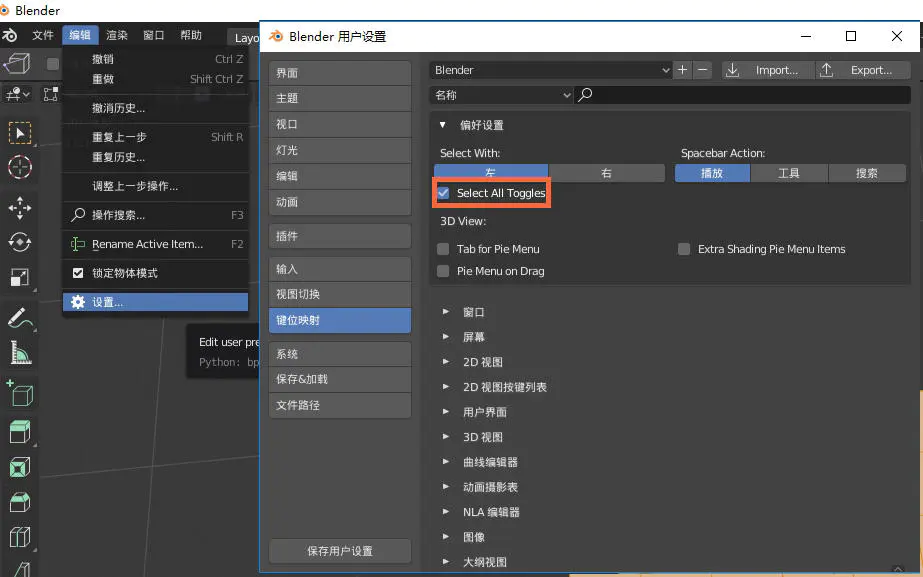Set Spacebar Action to 播放

tap(712, 173)
